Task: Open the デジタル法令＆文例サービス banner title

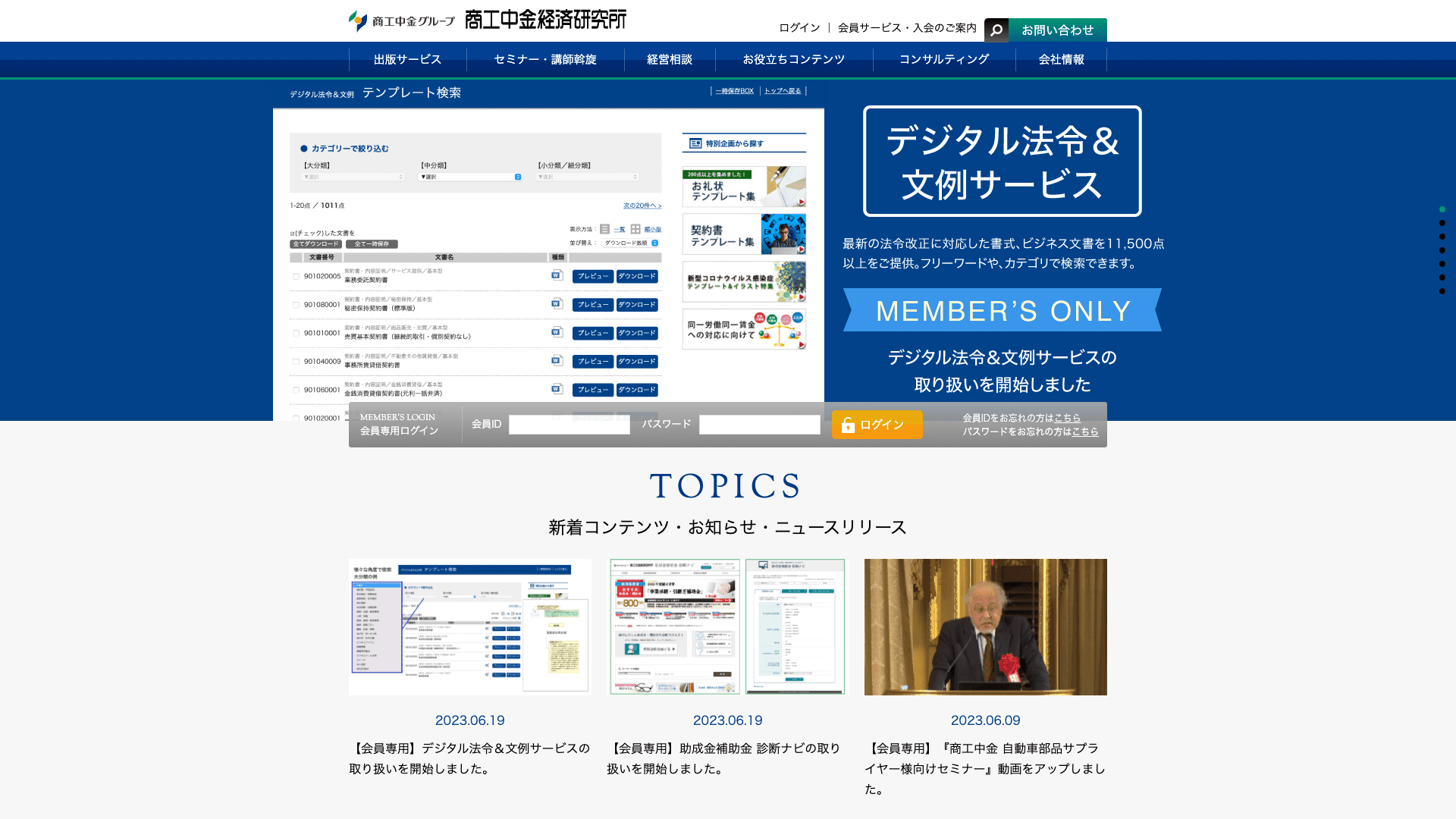Action: [1003, 162]
